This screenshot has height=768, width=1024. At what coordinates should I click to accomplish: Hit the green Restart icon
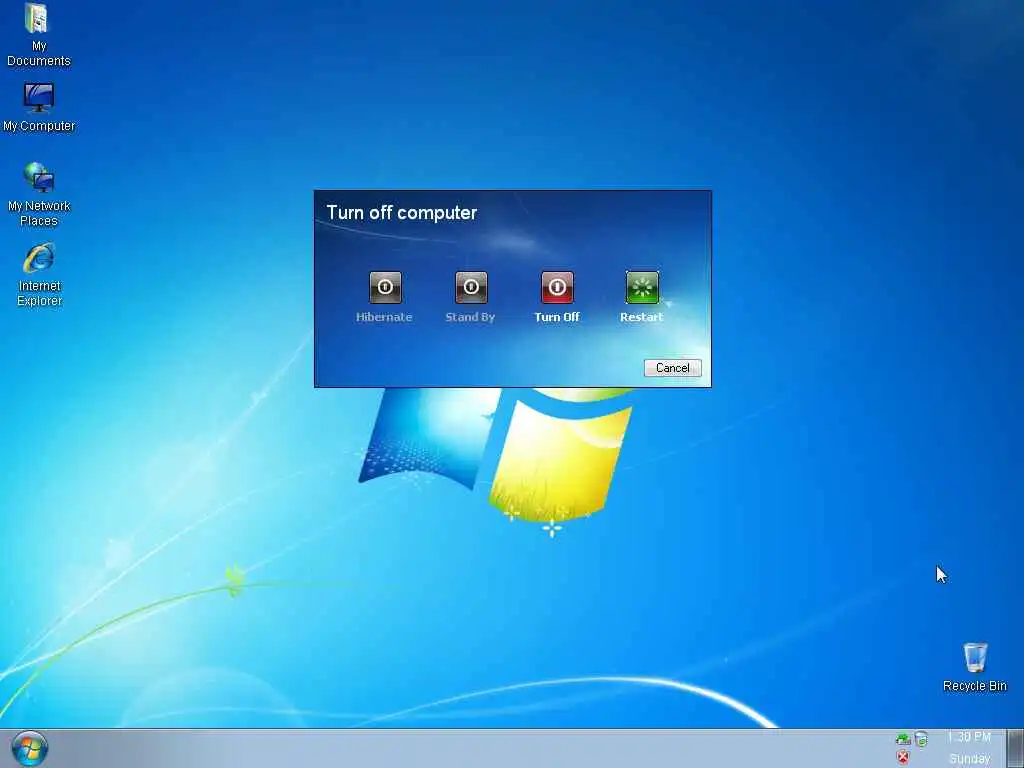(x=642, y=287)
